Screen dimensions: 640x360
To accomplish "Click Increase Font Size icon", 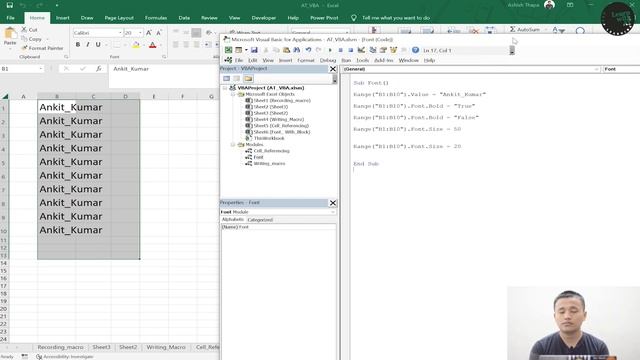I will 149,33.
